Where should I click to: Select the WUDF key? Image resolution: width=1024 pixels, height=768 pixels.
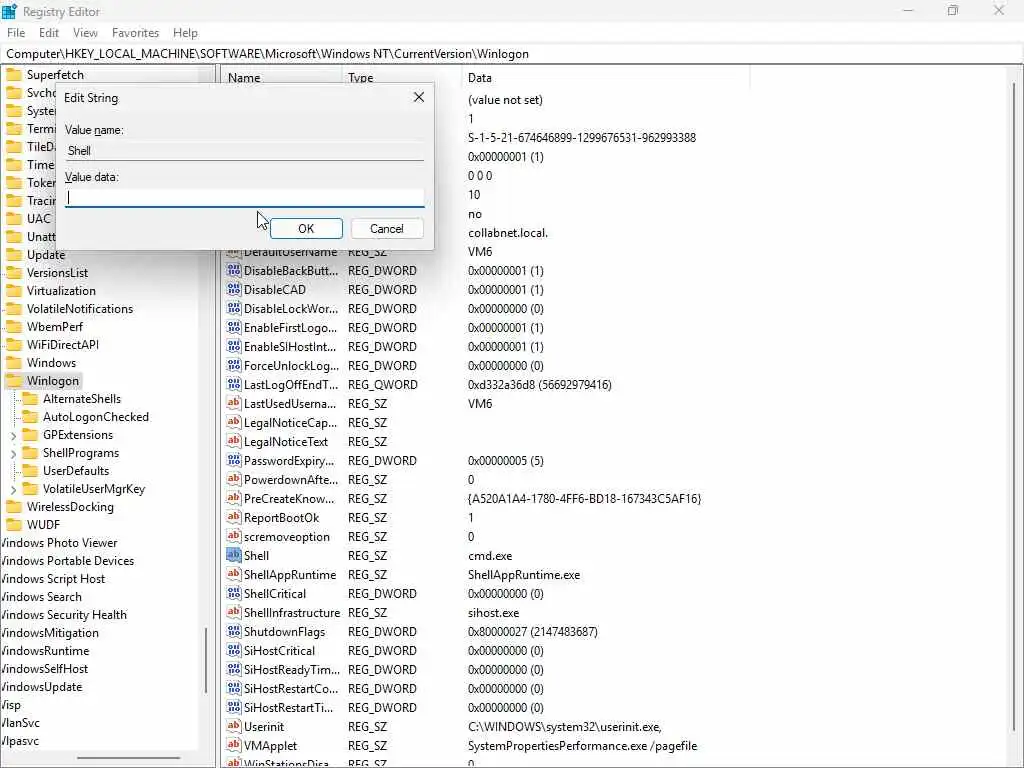coord(43,524)
